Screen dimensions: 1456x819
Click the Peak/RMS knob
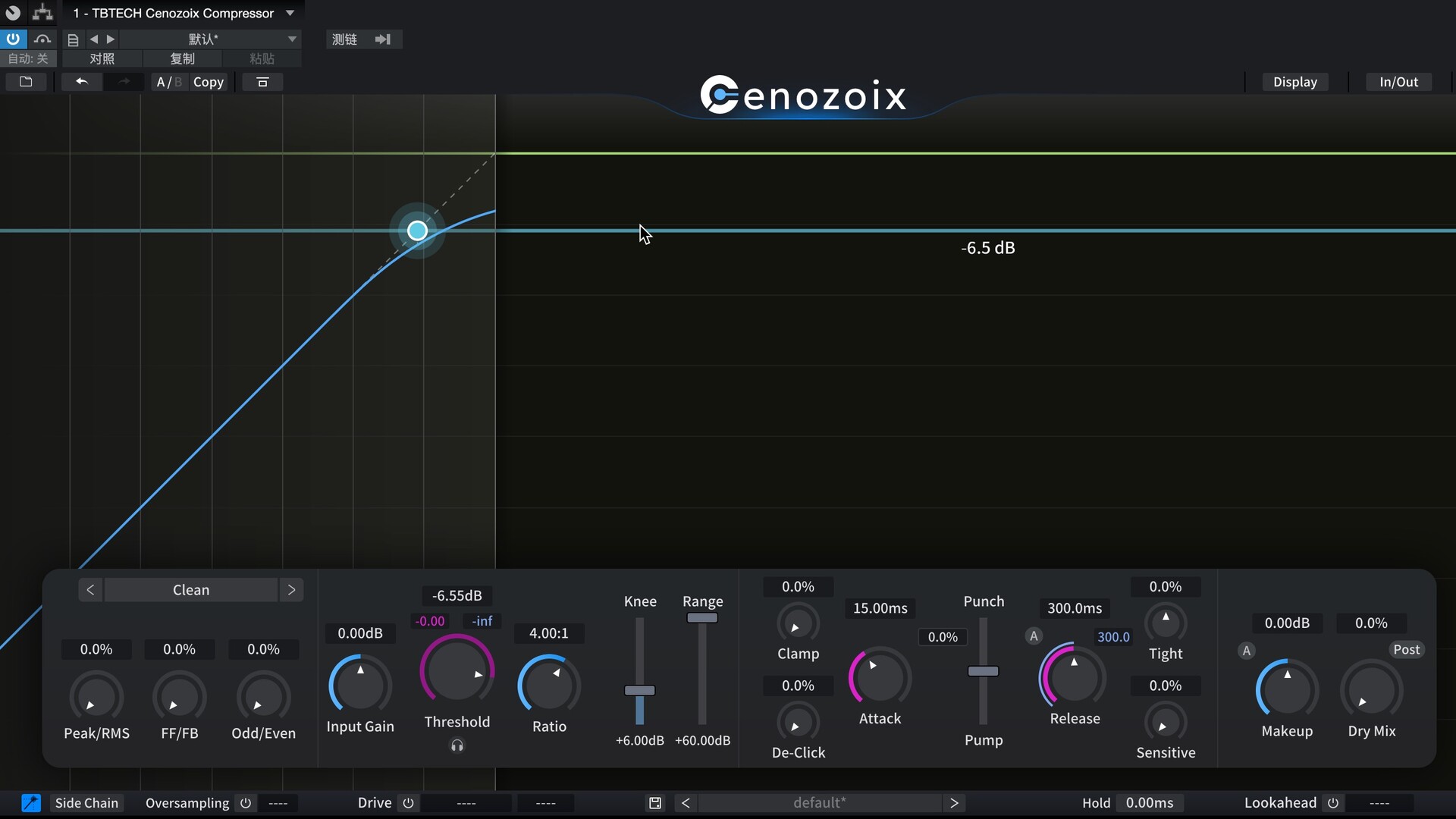[96, 697]
